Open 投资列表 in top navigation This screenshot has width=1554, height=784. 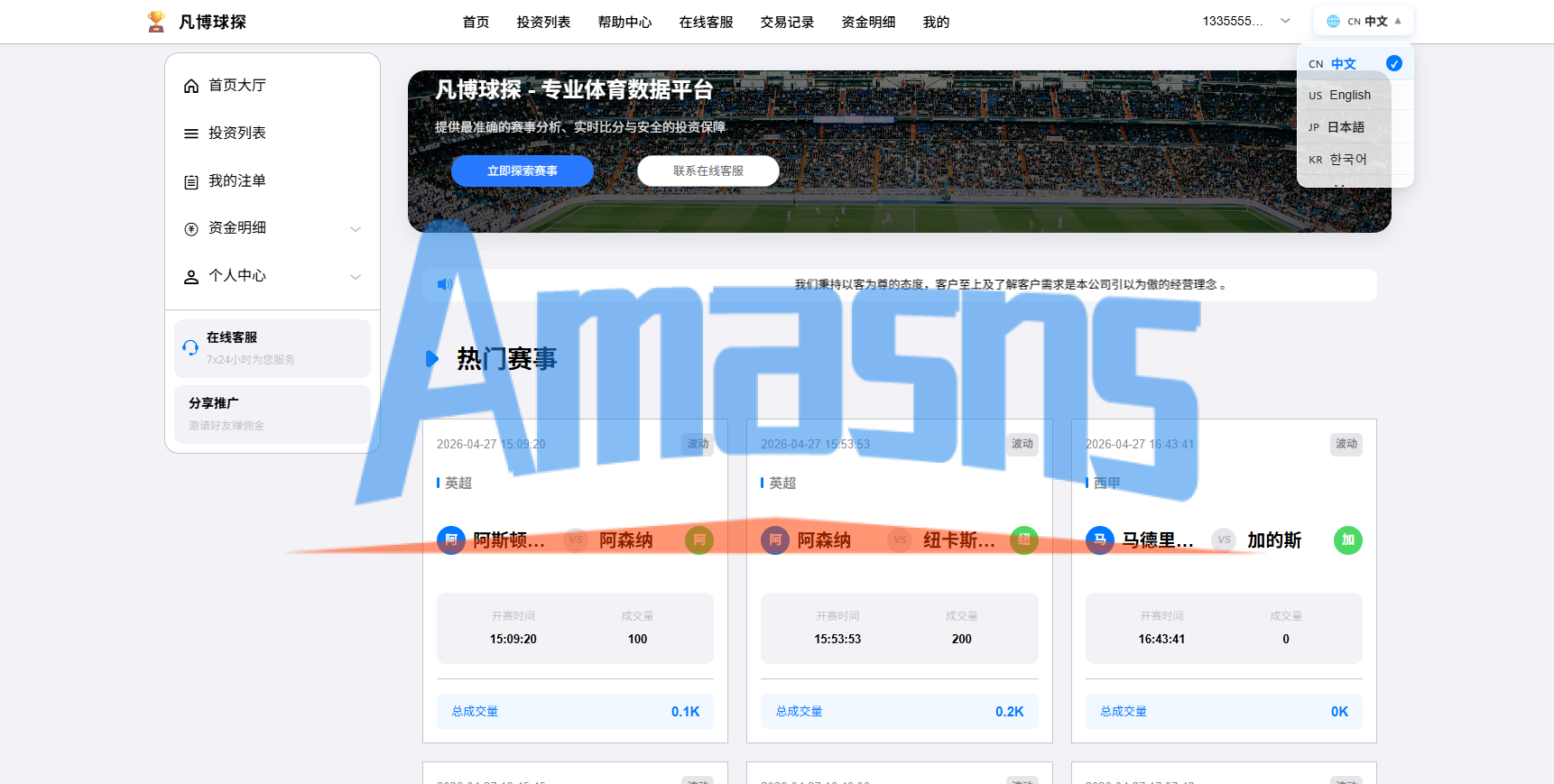(543, 22)
